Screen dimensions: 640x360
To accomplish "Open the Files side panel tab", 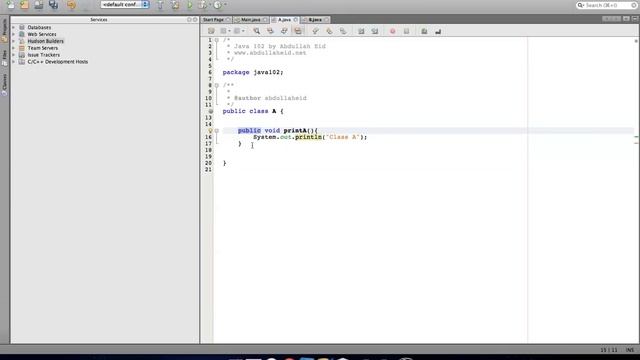I will tap(4, 58).
